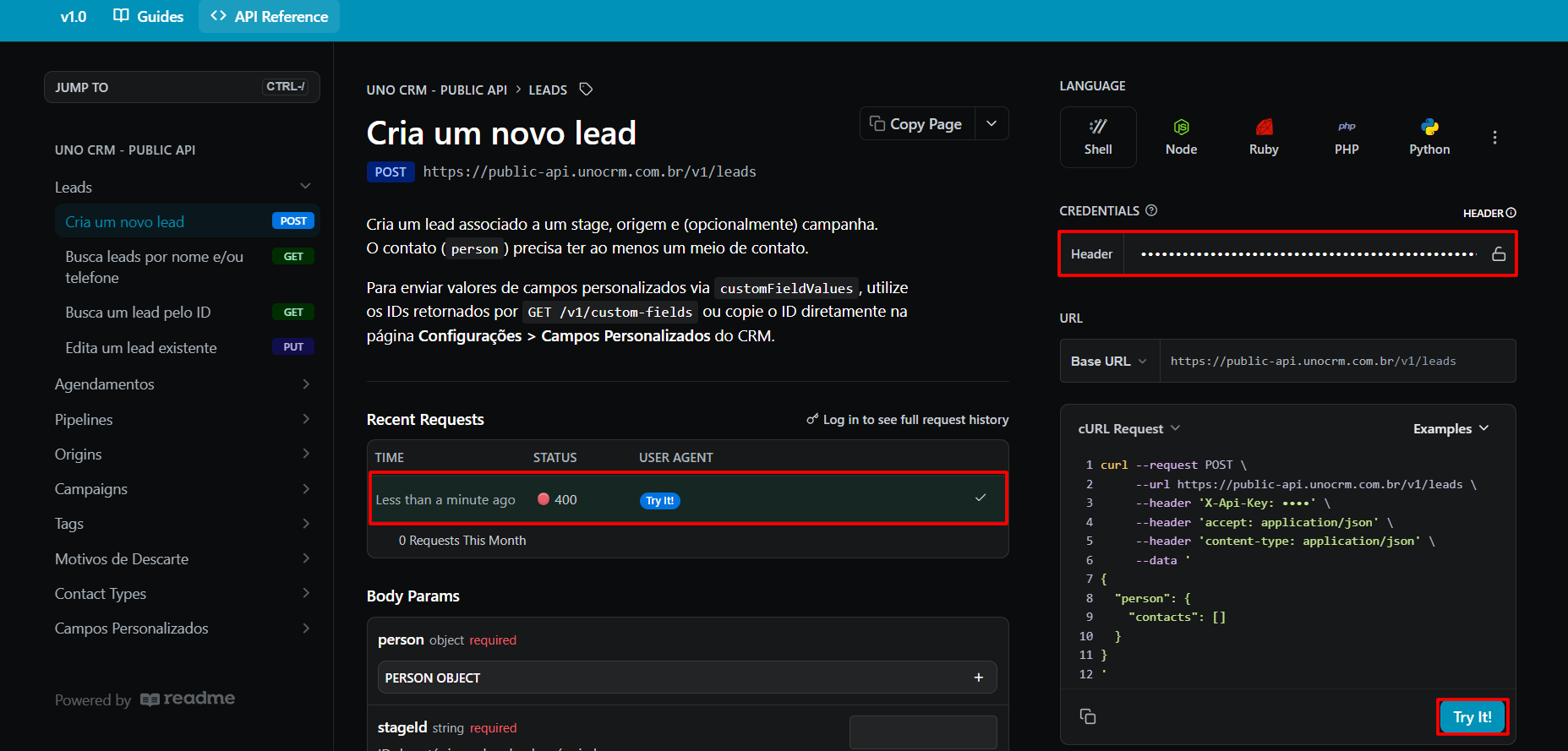This screenshot has height=751, width=1568.
Task: Expand Origins sidebar section
Action: pyautogui.click(x=306, y=454)
